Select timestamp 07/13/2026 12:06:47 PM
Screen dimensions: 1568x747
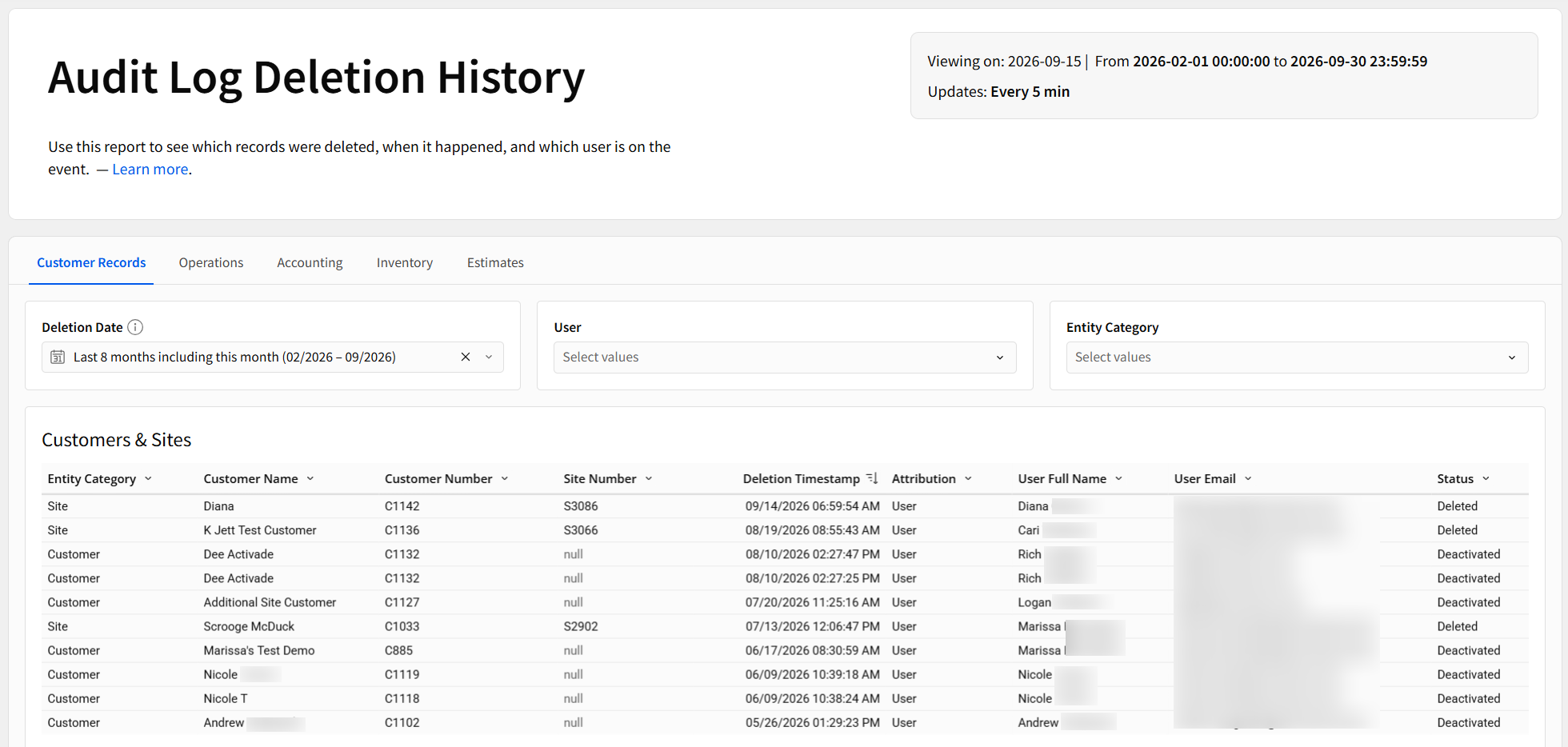point(812,626)
